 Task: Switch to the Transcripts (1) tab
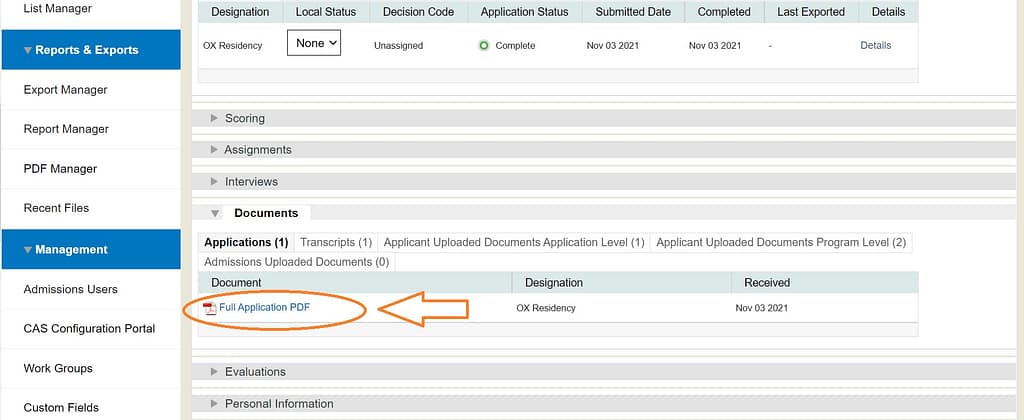pos(336,242)
